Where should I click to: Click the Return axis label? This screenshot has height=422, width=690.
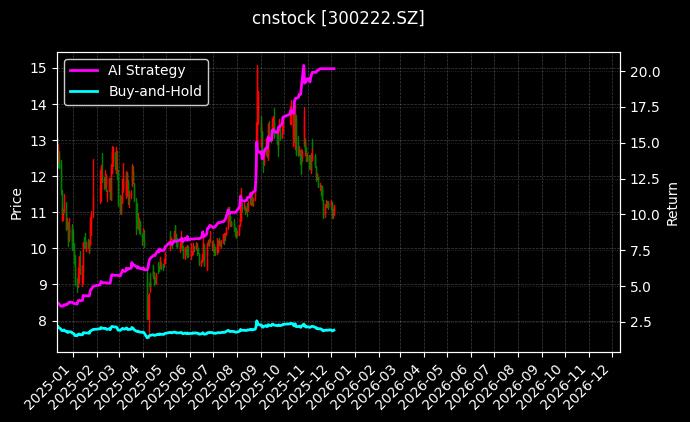point(672,202)
